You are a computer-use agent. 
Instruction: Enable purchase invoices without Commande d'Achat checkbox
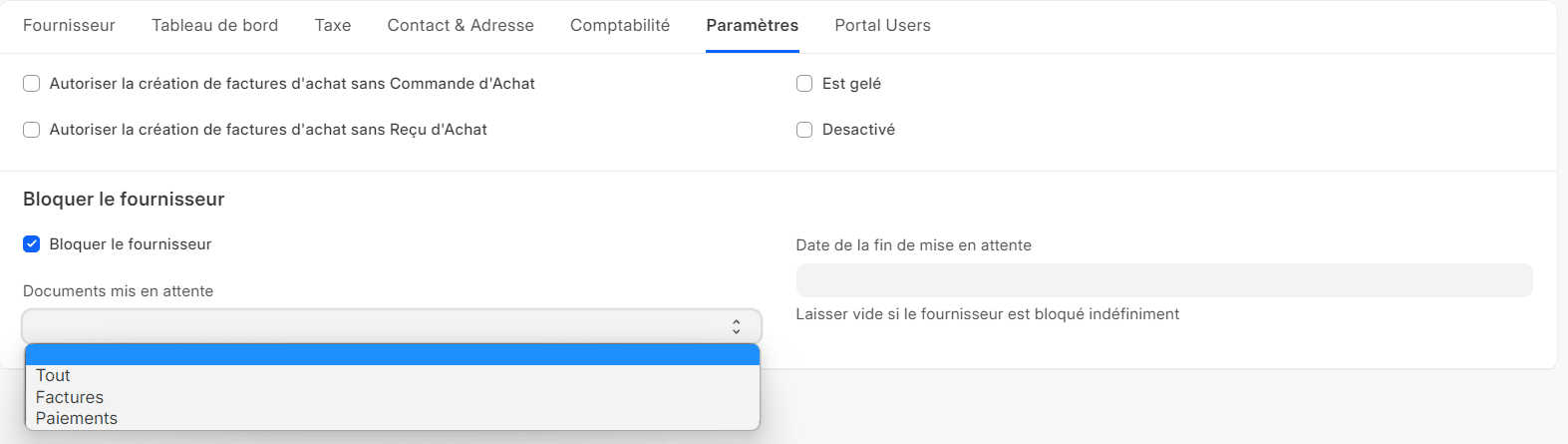[x=32, y=84]
